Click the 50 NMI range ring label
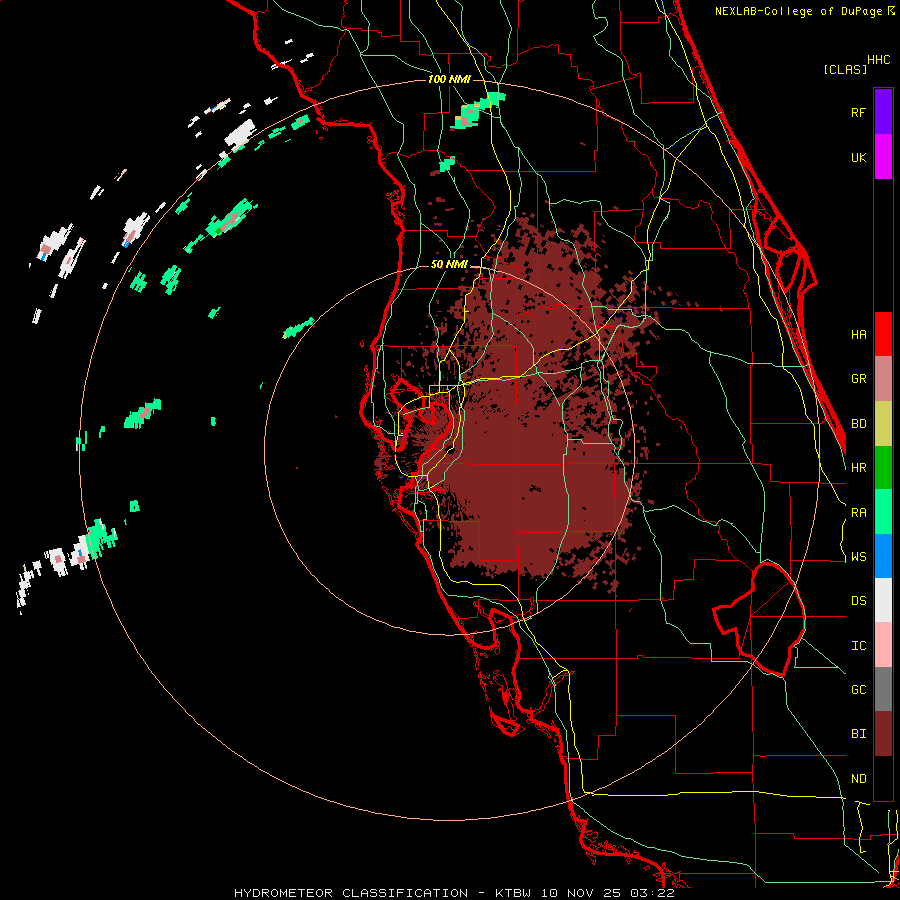The height and width of the screenshot is (900, 900). (449, 265)
